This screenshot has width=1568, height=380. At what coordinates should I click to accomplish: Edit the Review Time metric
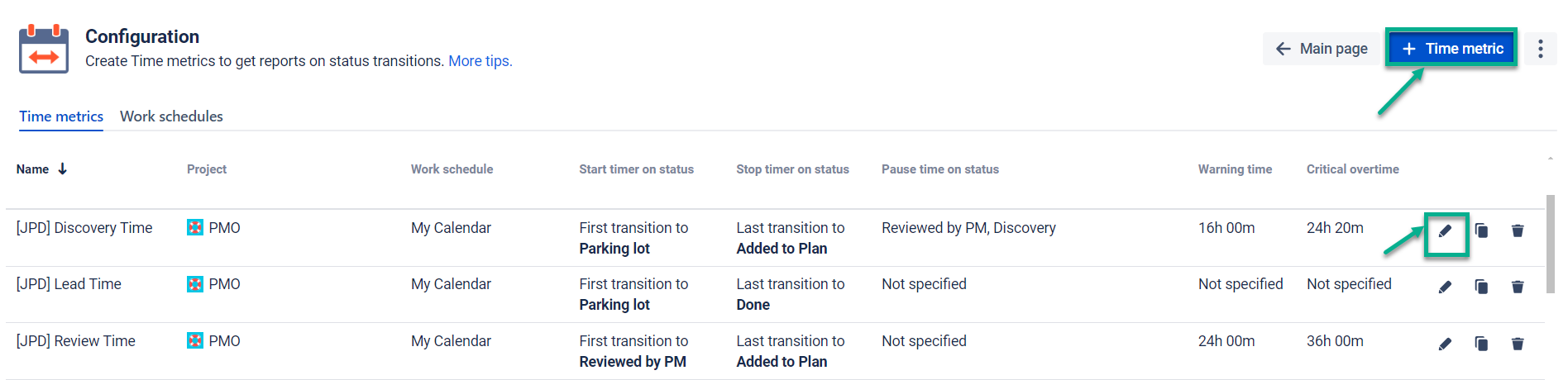point(1445,344)
